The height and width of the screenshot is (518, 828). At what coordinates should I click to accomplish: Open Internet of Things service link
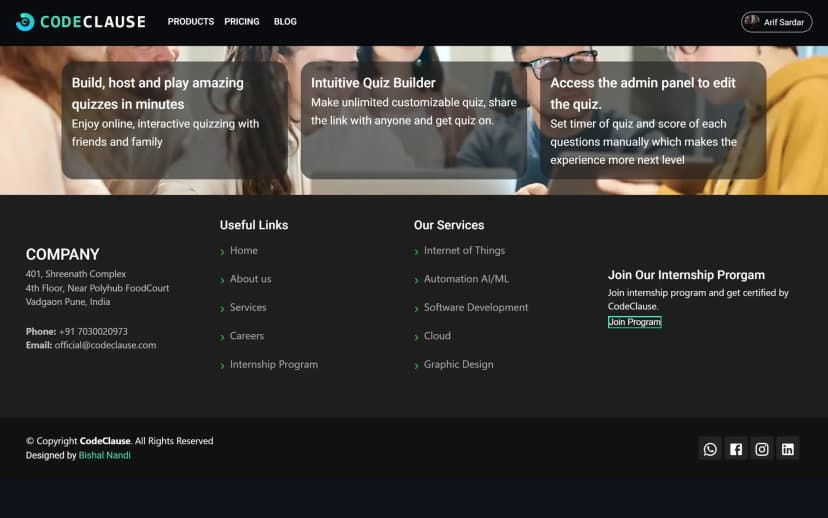[x=464, y=250]
